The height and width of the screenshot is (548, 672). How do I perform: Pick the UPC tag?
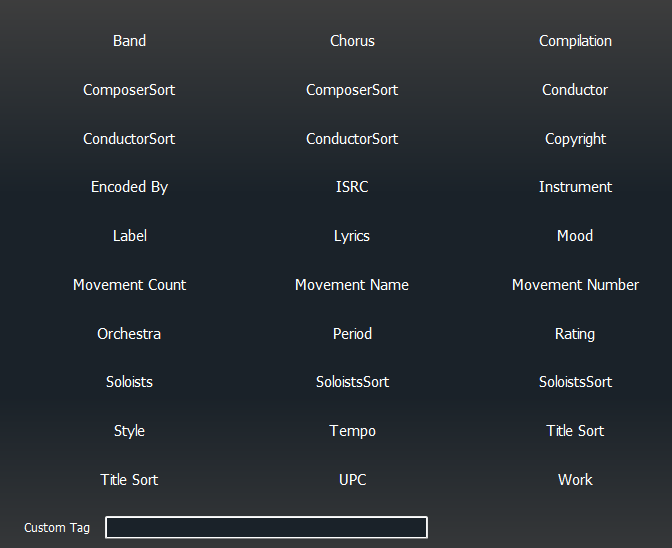pos(352,480)
